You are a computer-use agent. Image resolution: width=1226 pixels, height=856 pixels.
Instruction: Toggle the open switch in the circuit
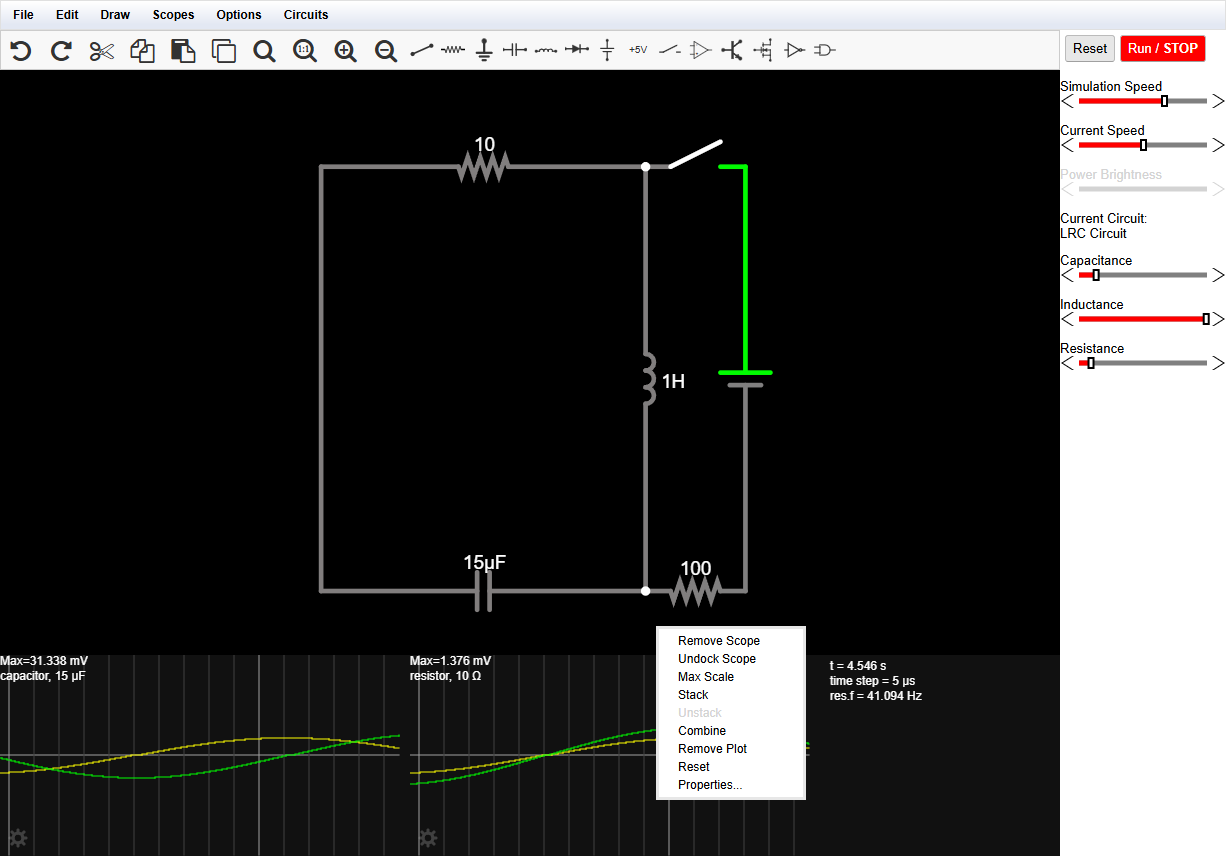[695, 154]
